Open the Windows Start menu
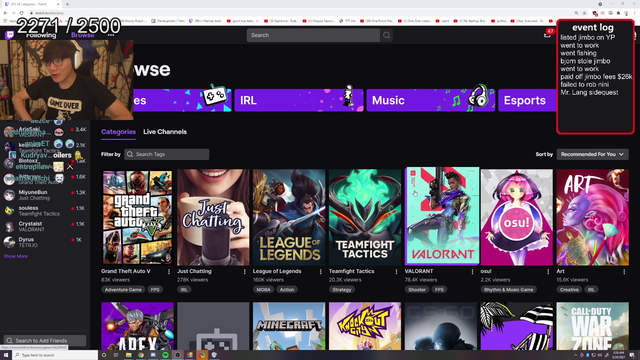This screenshot has width=640, height=360. point(6,355)
